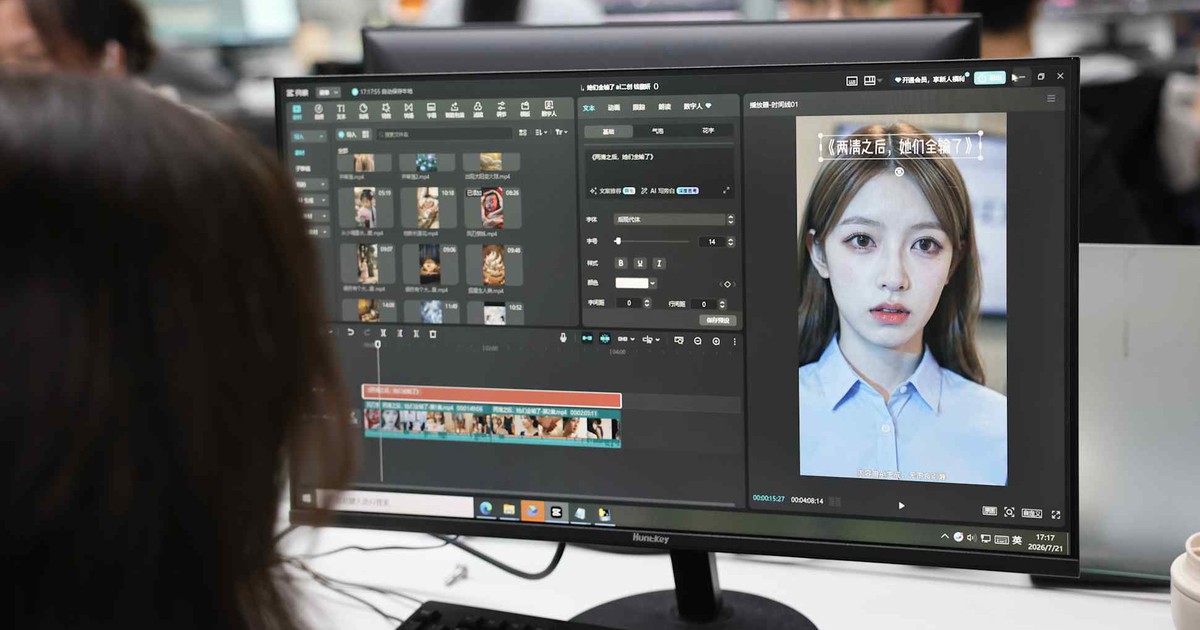Open the player panel hamburger menu

tap(1051, 99)
